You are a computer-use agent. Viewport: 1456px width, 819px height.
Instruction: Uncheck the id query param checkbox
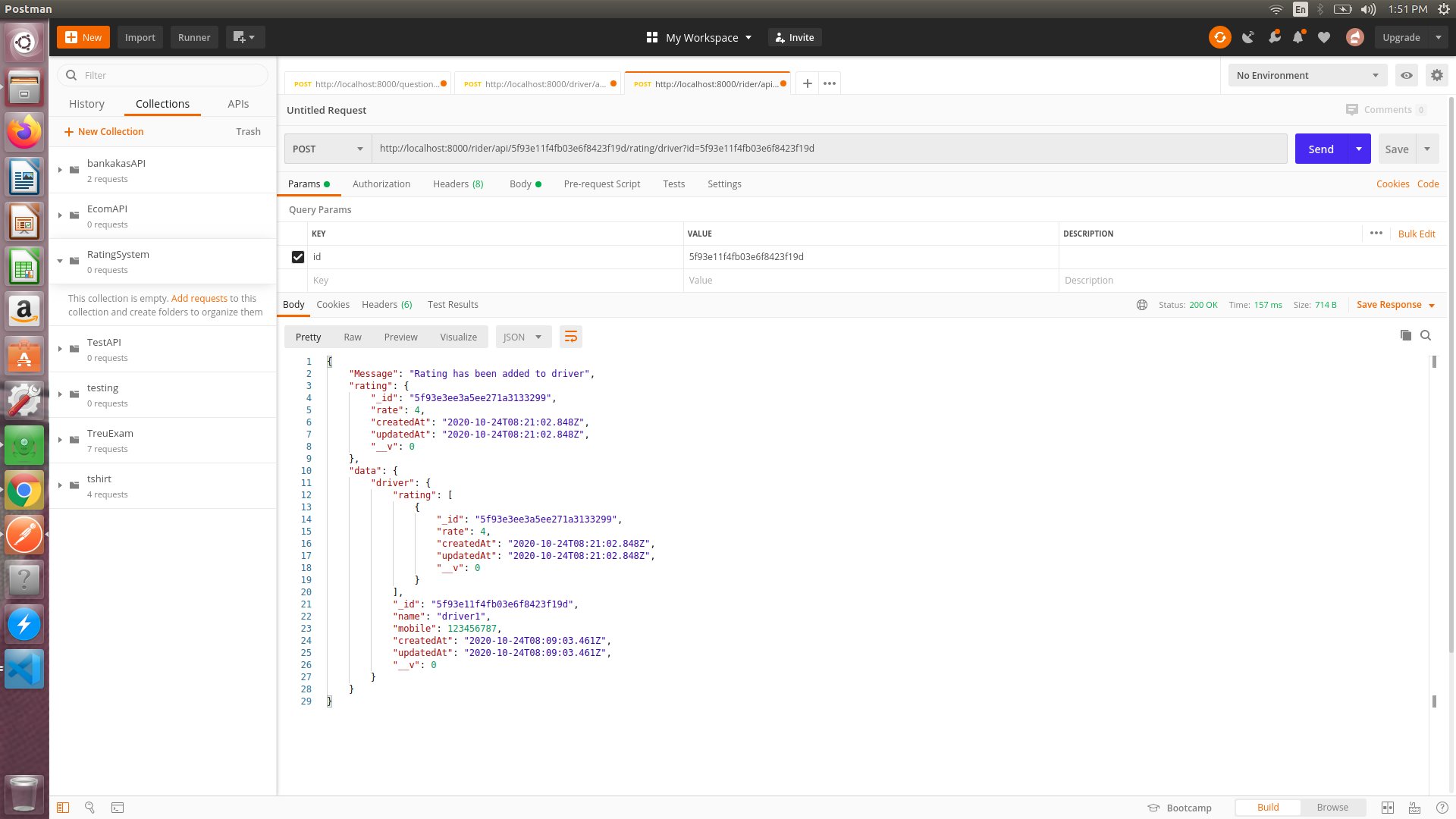coord(298,257)
